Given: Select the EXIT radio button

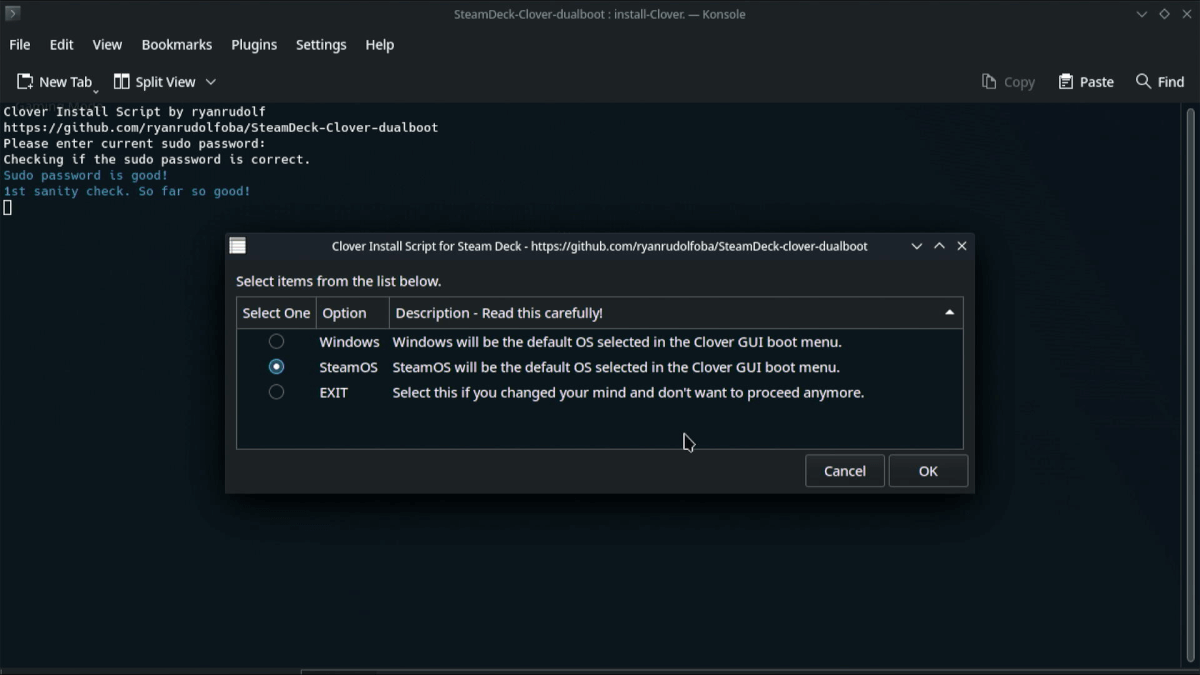Looking at the screenshot, I should [276, 392].
